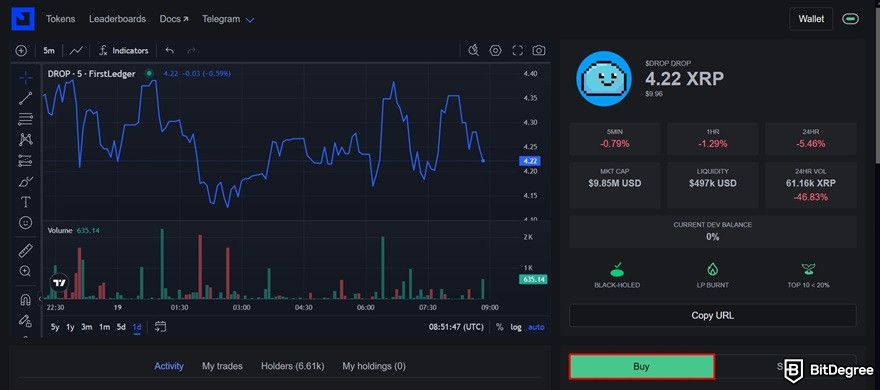The width and height of the screenshot is (880, 390).
Task: Select the brush drawing tool
Action: (26, 181)
